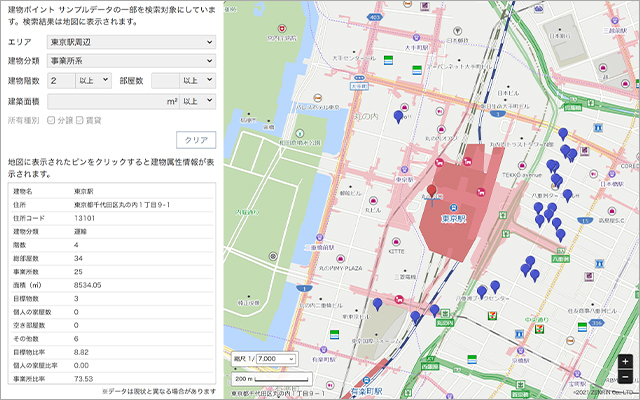Image resolution: width=640 pixels, height=400 pixels.
Task: Click the 二重橋前駅 subway icon
Action: (x=319, y=237)
